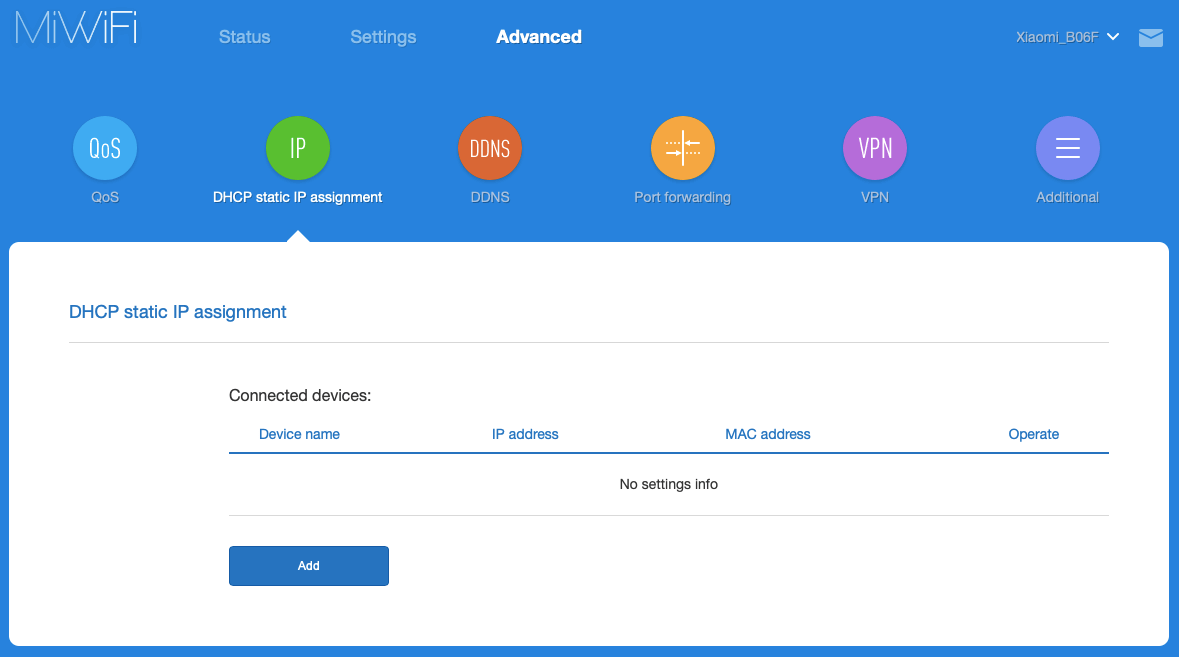Open the purple VPN icon

874,148
